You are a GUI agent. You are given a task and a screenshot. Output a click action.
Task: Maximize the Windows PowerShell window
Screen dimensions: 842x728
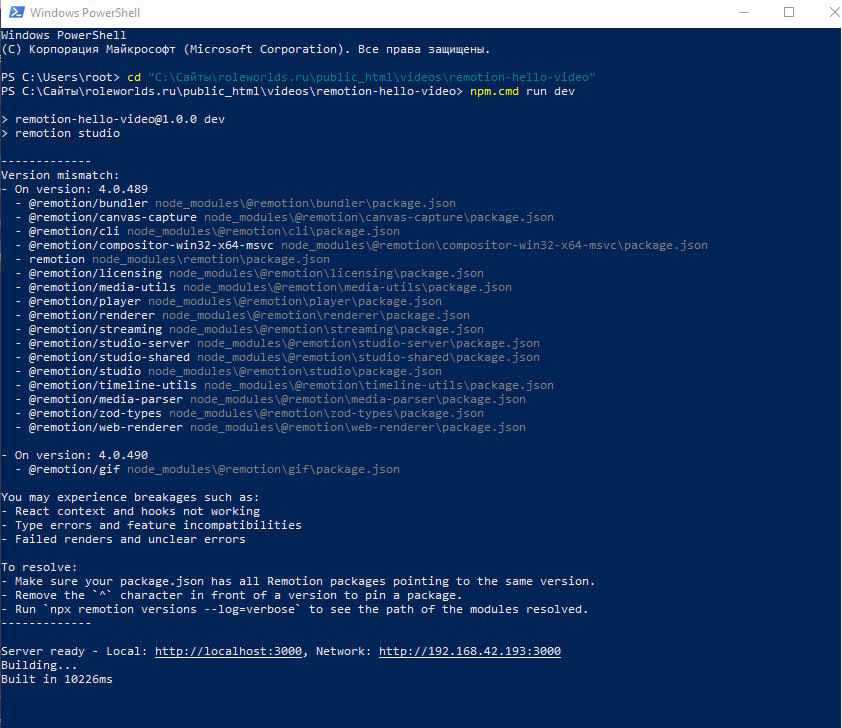[x=789, y=12]
